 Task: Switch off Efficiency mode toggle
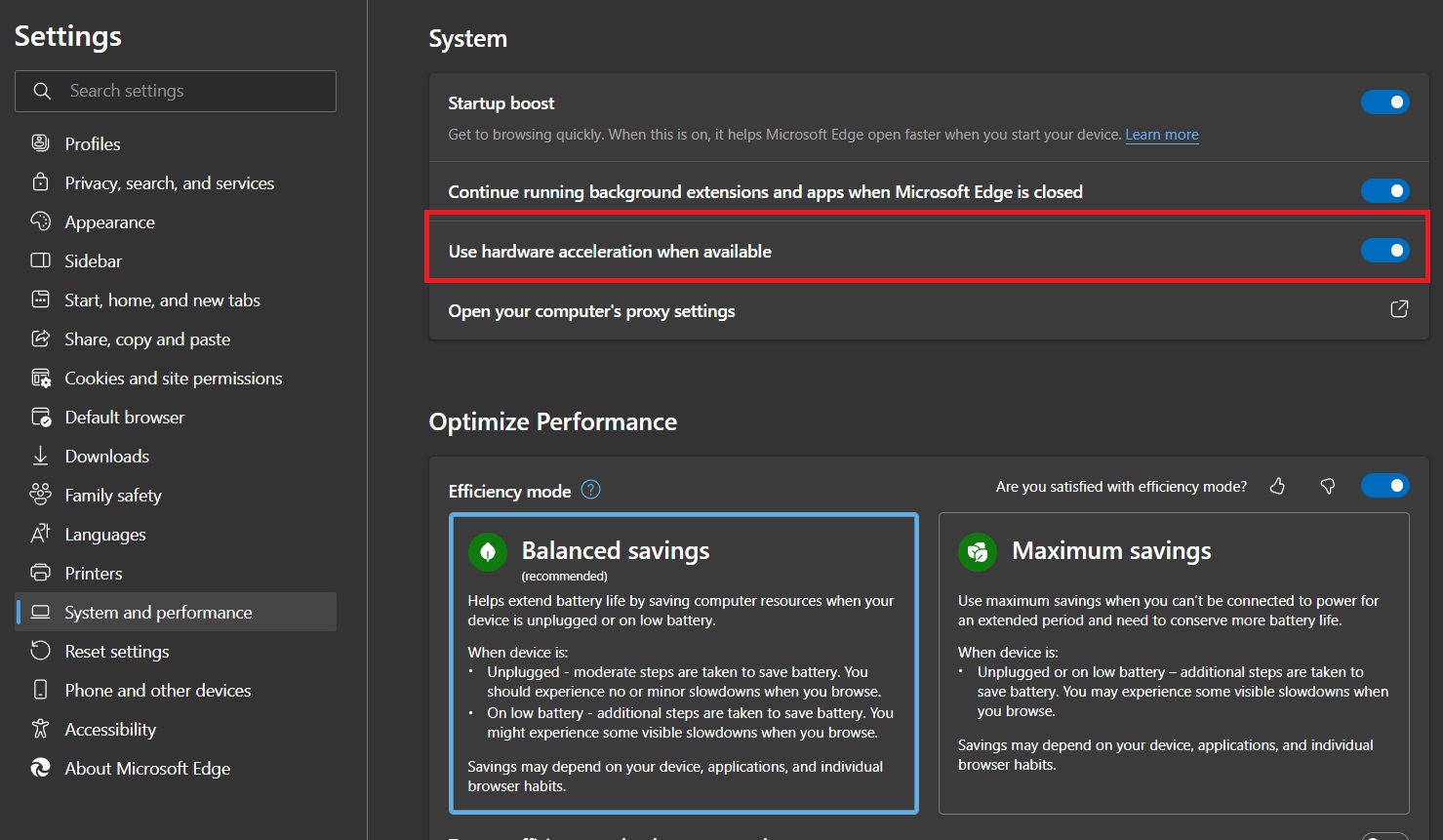pyautogui.click(x=1384, y=485)
